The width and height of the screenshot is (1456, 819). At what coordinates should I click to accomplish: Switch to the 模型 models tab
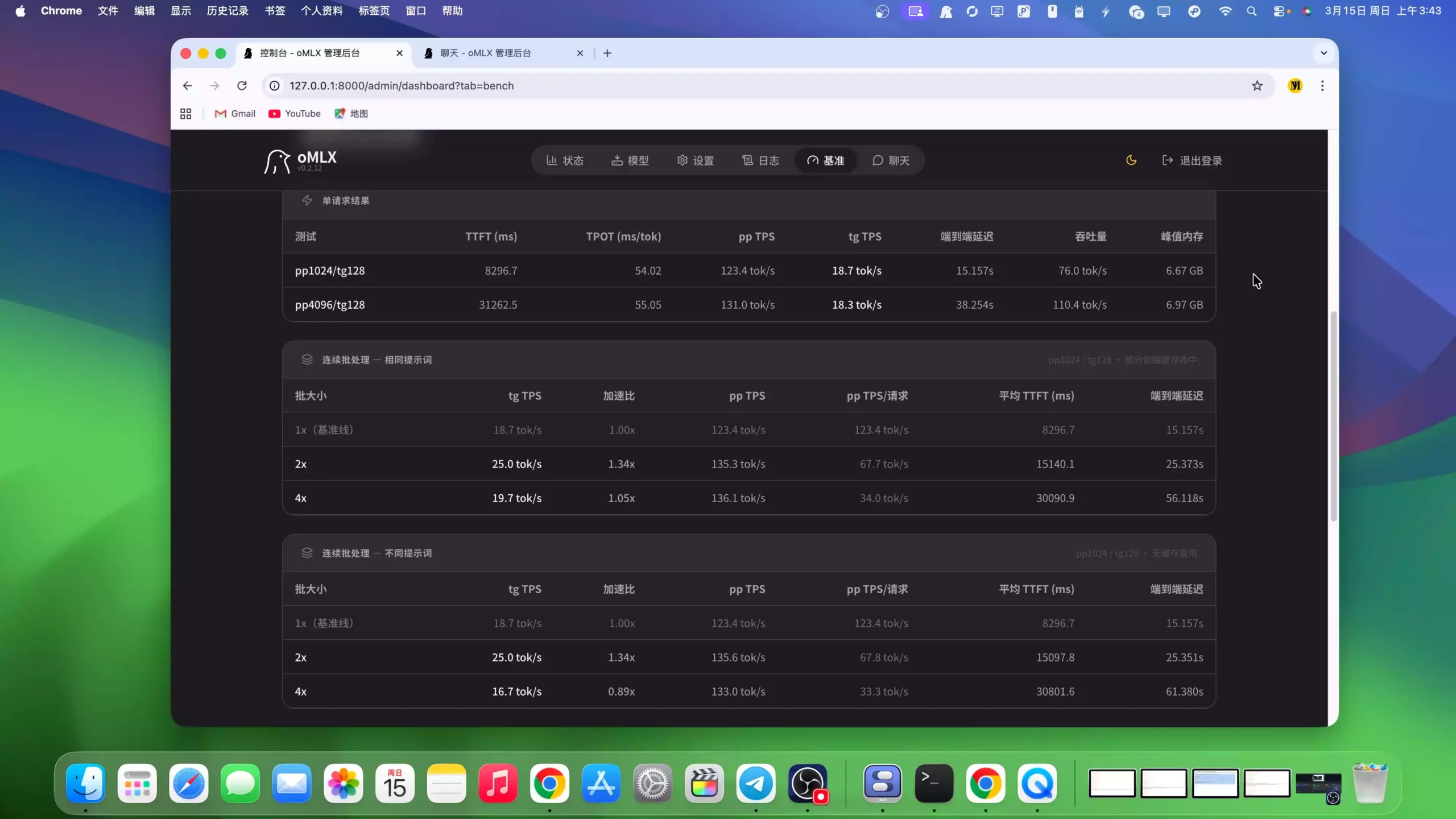pyautogui.click(x=630, y=160)
